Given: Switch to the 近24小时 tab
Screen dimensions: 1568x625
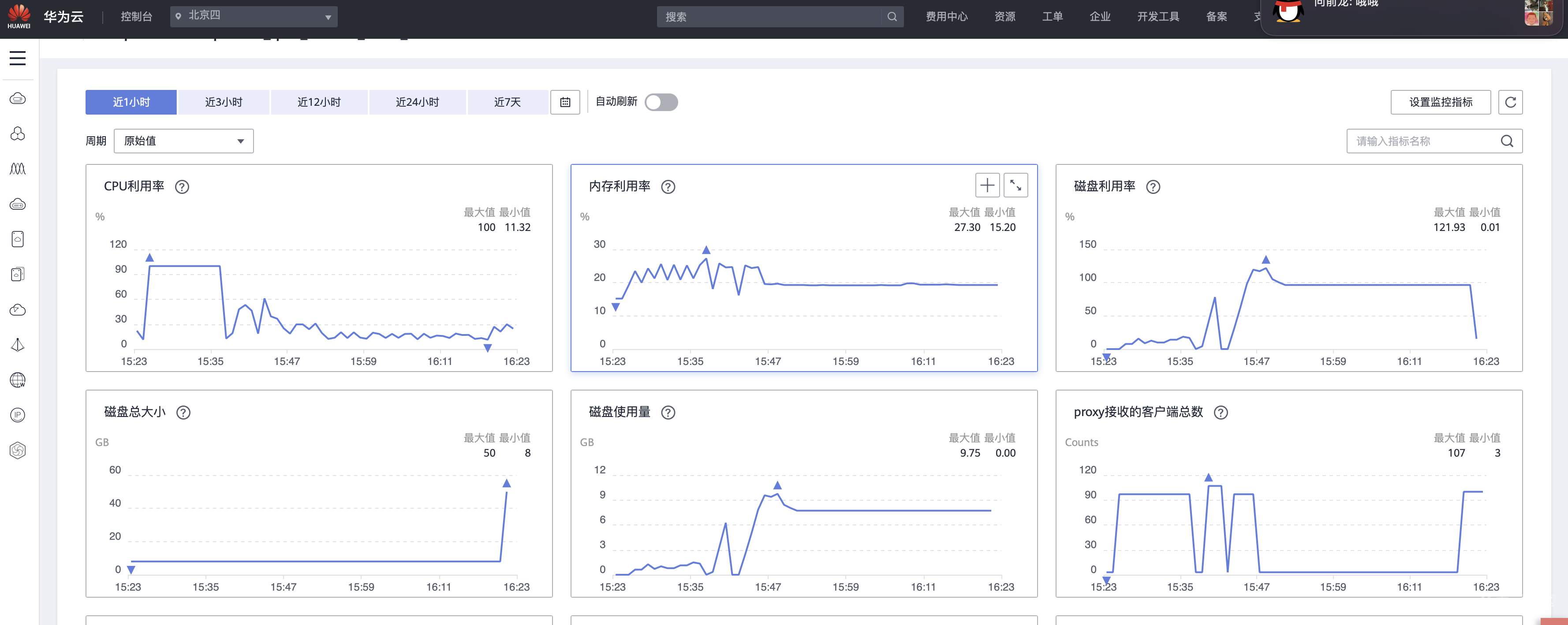Looking at the screenshot, I should point(417,102).
